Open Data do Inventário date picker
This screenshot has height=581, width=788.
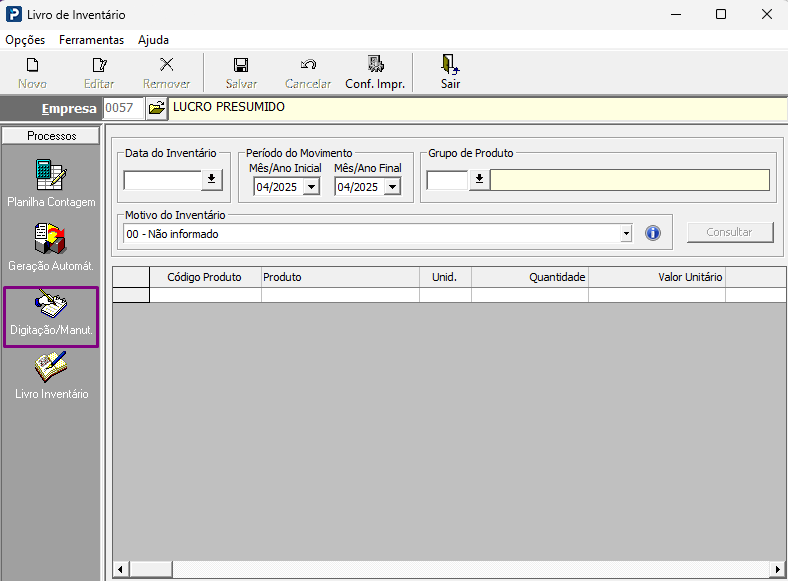(212, 179)
